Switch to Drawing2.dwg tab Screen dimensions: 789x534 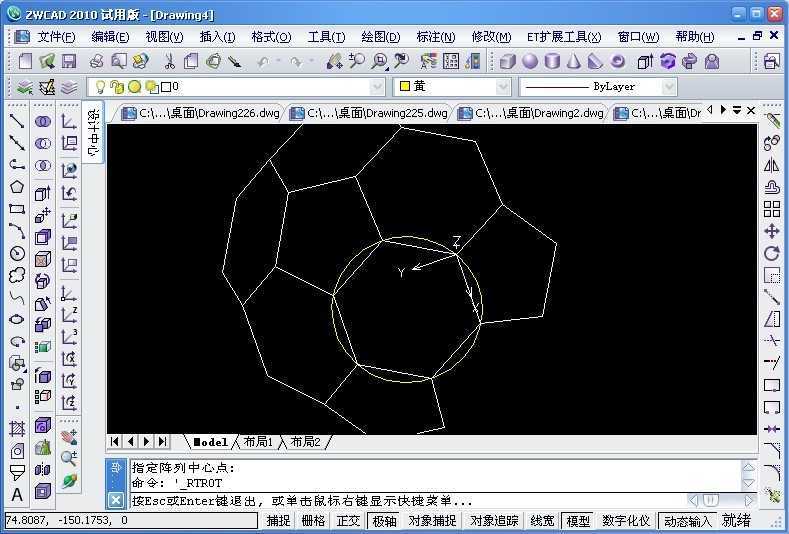tap(532, 113)
